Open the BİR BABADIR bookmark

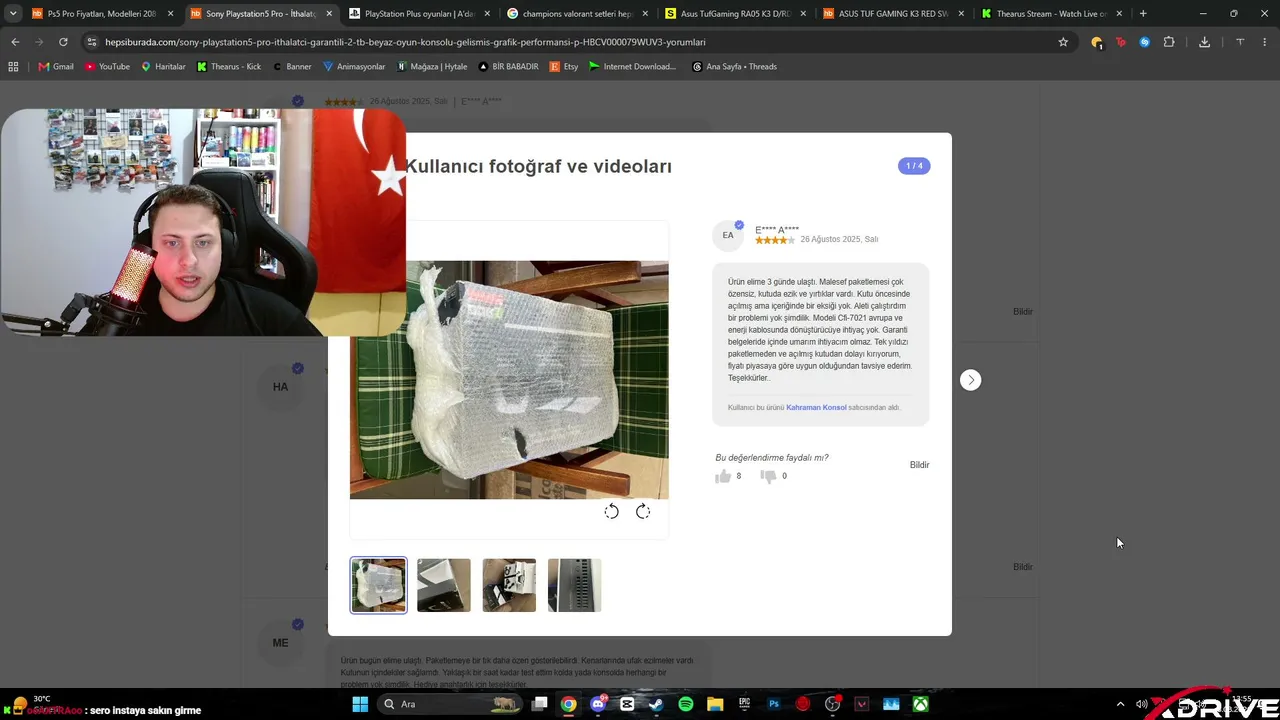[508, 66]
